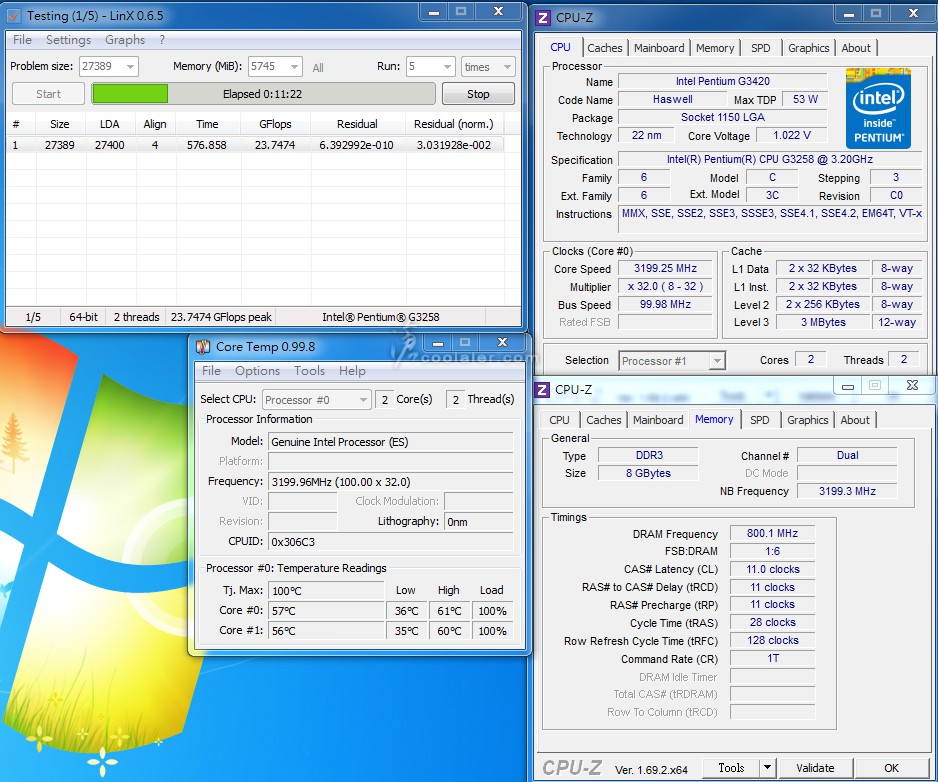938x782 pixels.
Task: Click the Intel Inside Pentium logo
Action: [x=878, y=108]
